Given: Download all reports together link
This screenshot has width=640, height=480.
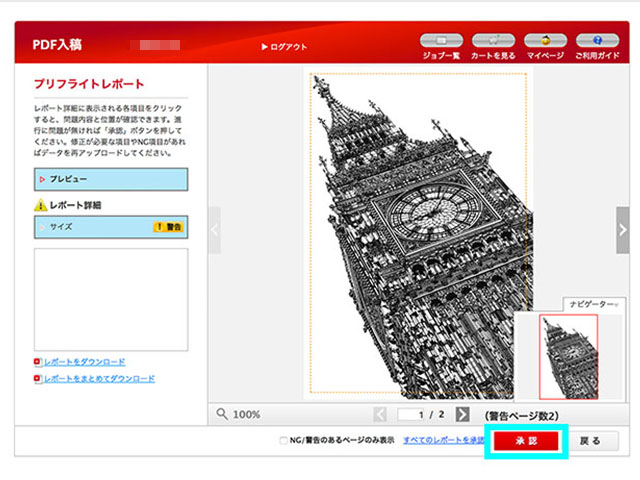Looking at the screenshot, I should tap(100, 379).
